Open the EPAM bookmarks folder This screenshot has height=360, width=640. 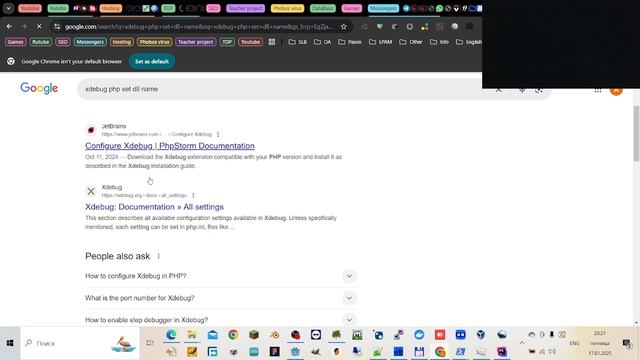click(380, 42)
